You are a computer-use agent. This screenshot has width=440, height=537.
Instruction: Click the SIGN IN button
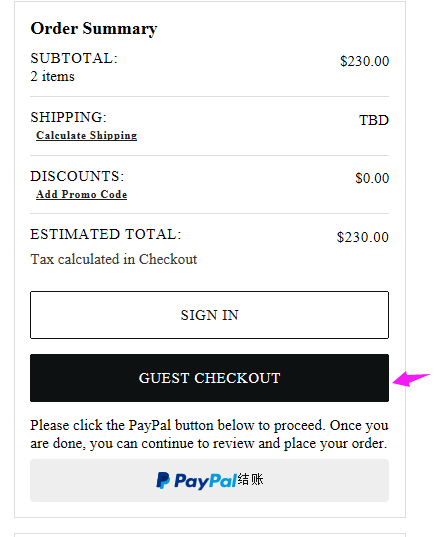point(210,315)
